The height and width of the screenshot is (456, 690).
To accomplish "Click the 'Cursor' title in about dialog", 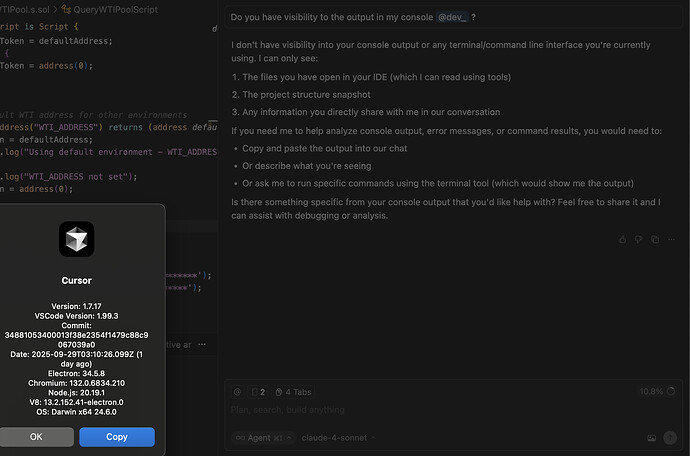I will (76, 280).
